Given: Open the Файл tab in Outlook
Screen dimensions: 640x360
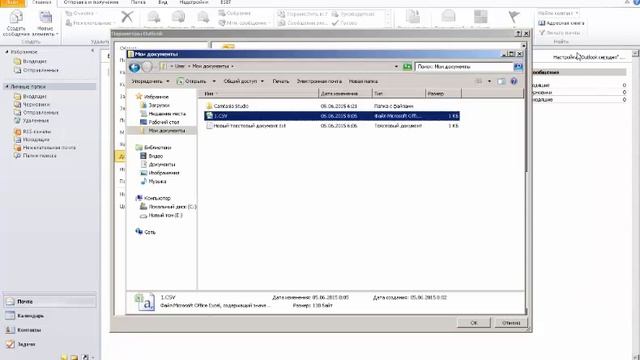Looking at the screenshot, I should (x=12, y=3).
